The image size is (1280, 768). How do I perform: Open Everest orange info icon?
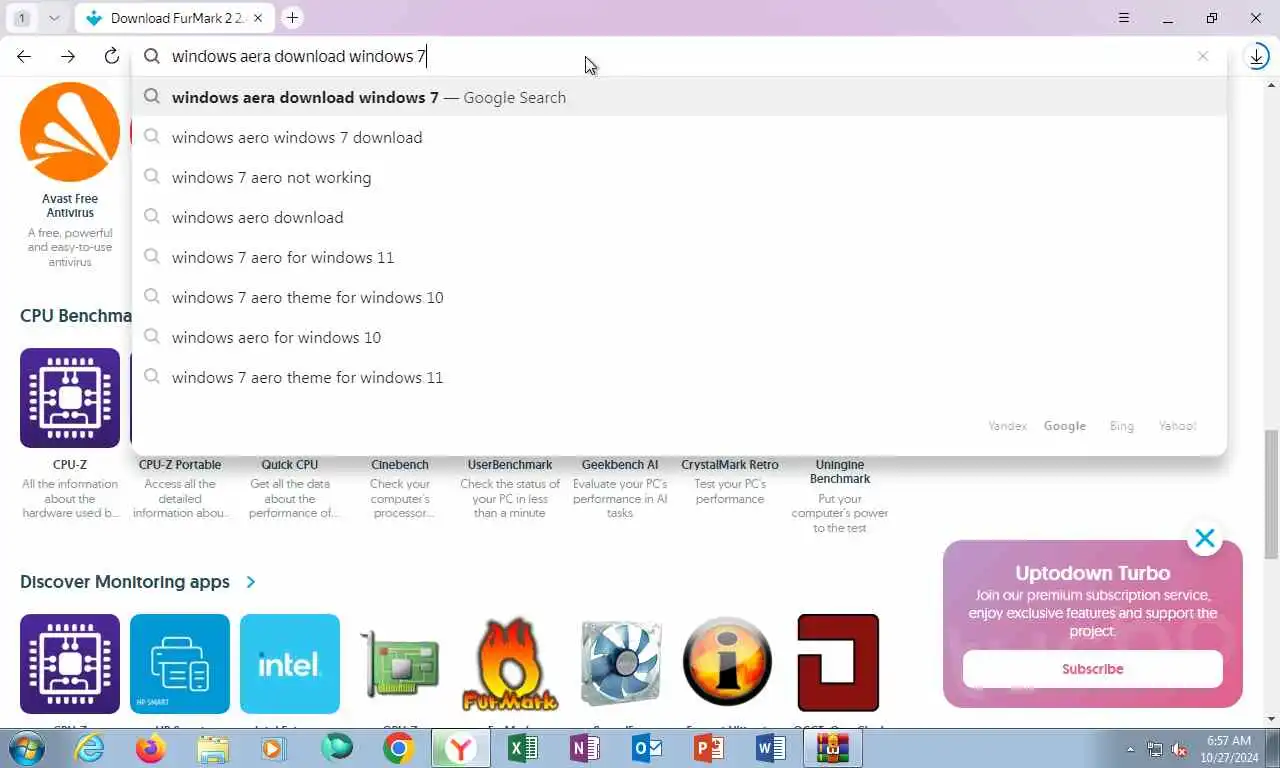(728, 664)
